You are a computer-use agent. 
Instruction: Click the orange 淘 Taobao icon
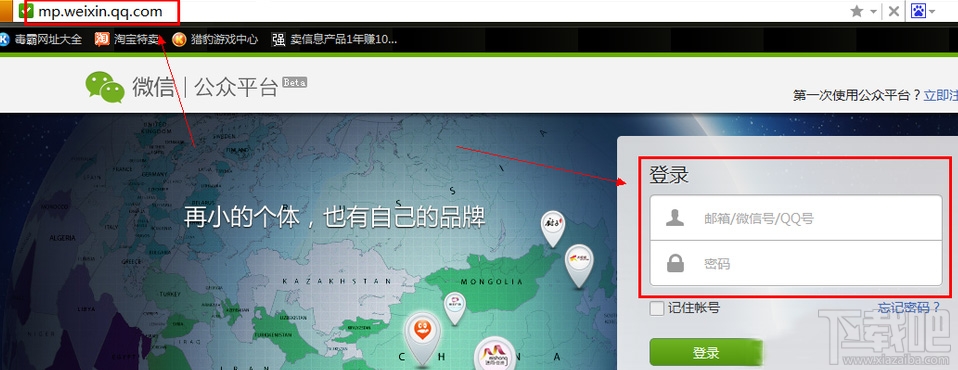[x=102, y=40]
